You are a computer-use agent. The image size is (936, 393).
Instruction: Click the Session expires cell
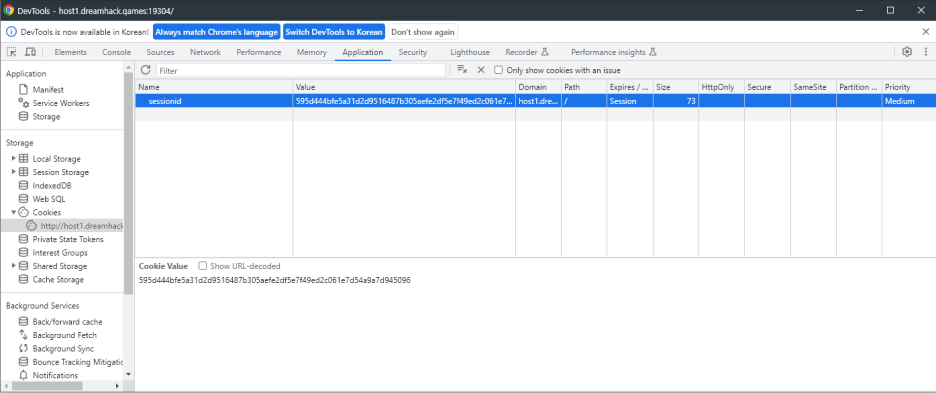[630, 101]
